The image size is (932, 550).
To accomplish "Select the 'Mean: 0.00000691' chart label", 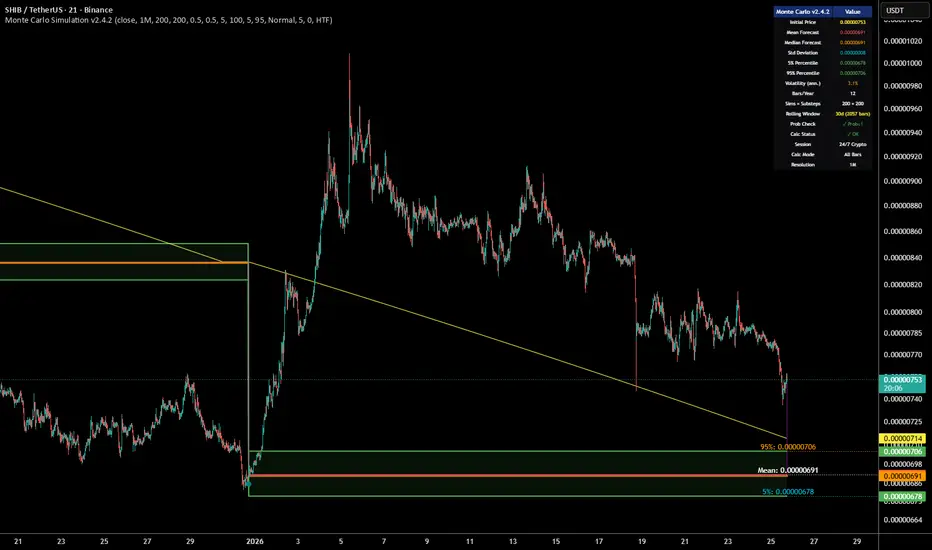I will point(788,470).
